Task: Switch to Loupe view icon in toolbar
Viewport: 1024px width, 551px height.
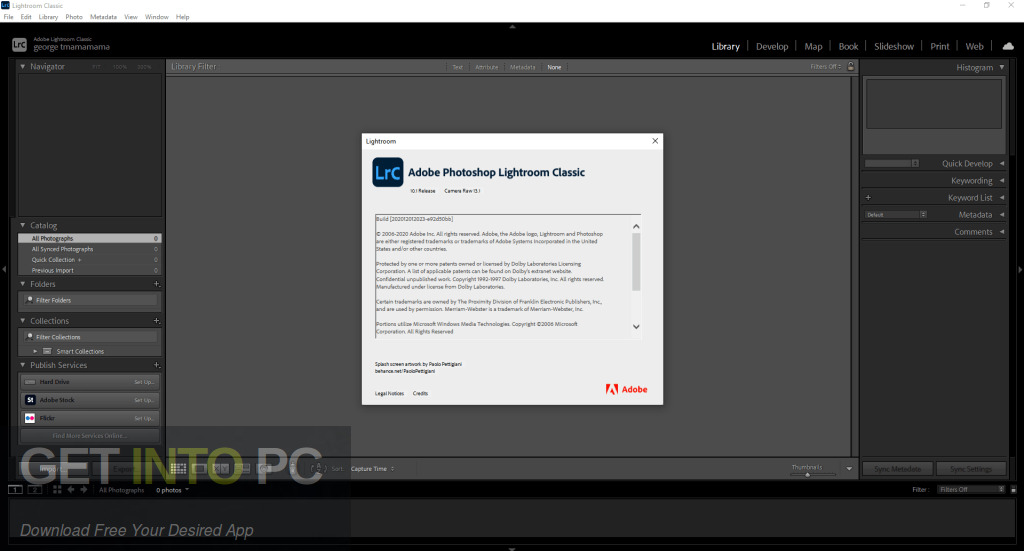Action: click(x=199, y=468)
